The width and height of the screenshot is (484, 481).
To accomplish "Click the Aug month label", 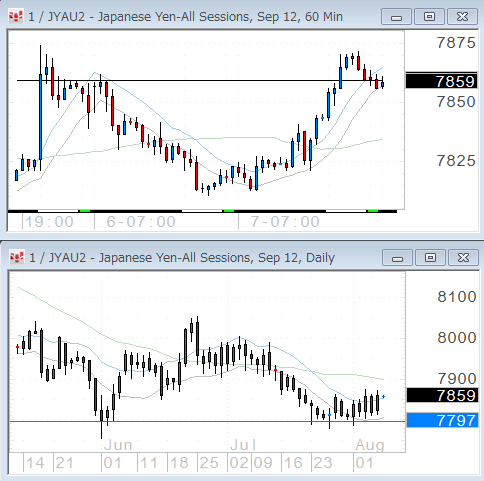I will pos(370,445).
